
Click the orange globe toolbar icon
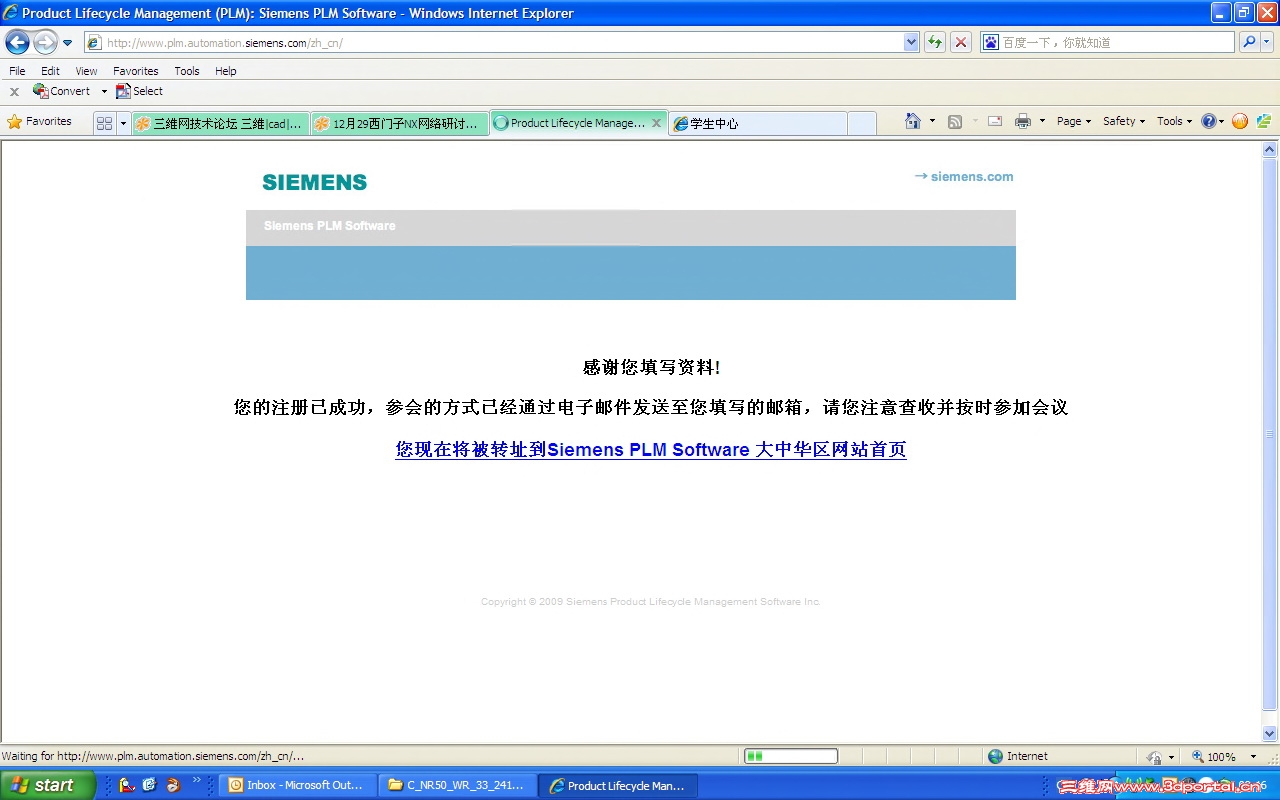1240,121
